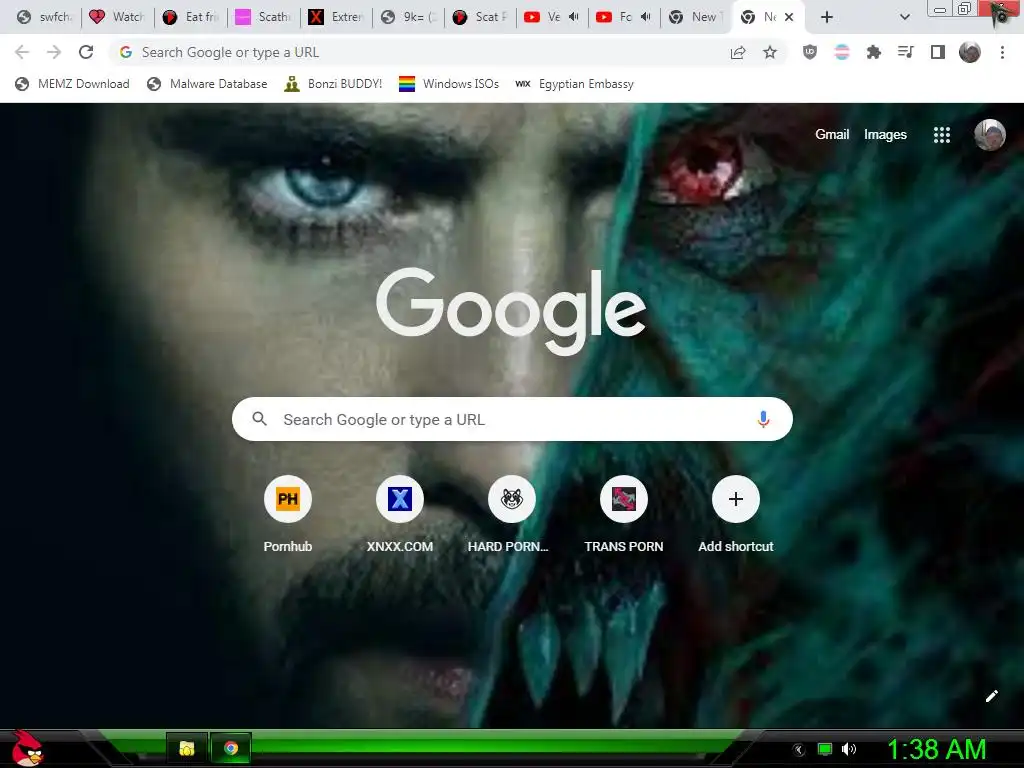The image size is (1024, 768).
Task: Open the Extensions puzzle piece menu
Action: pyautogui.click(x=873, y=52)
